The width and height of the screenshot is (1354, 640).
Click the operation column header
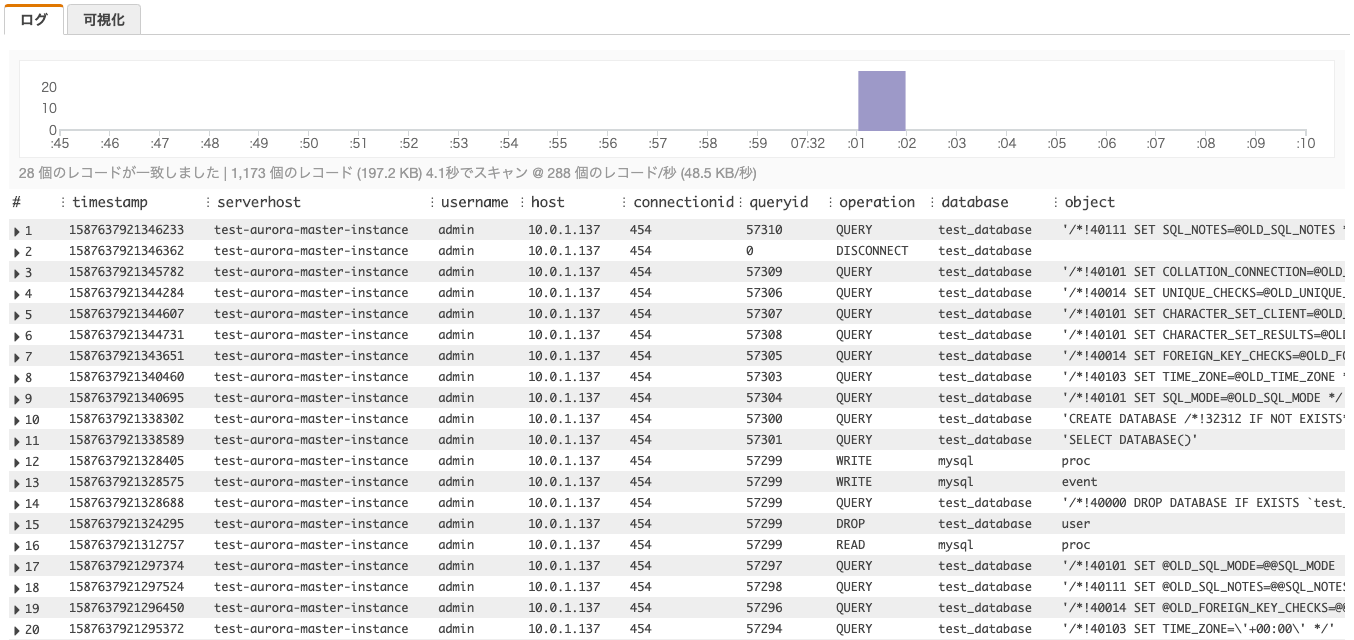pos(877,202)
